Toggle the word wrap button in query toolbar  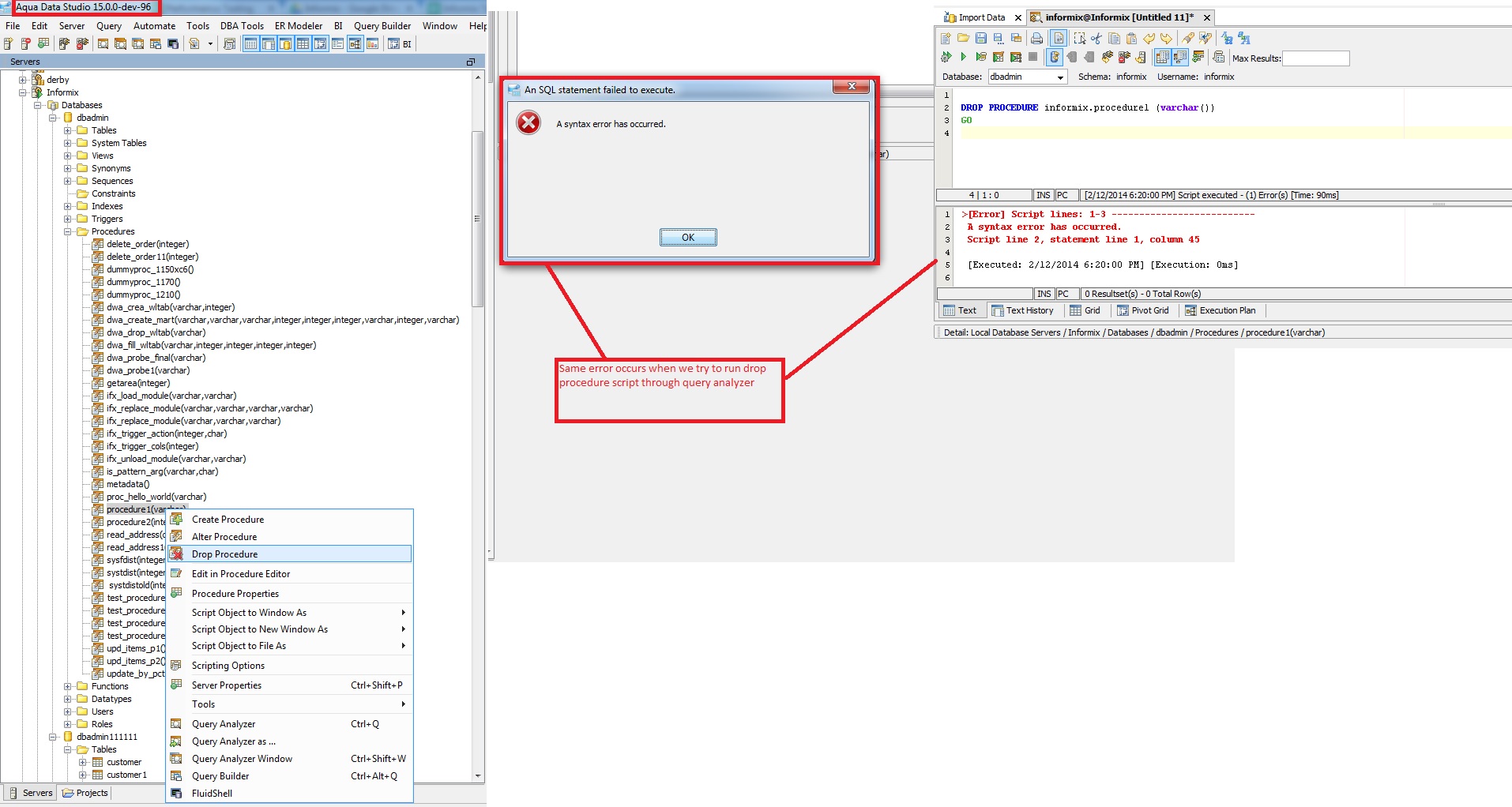tap(1059, 38)
